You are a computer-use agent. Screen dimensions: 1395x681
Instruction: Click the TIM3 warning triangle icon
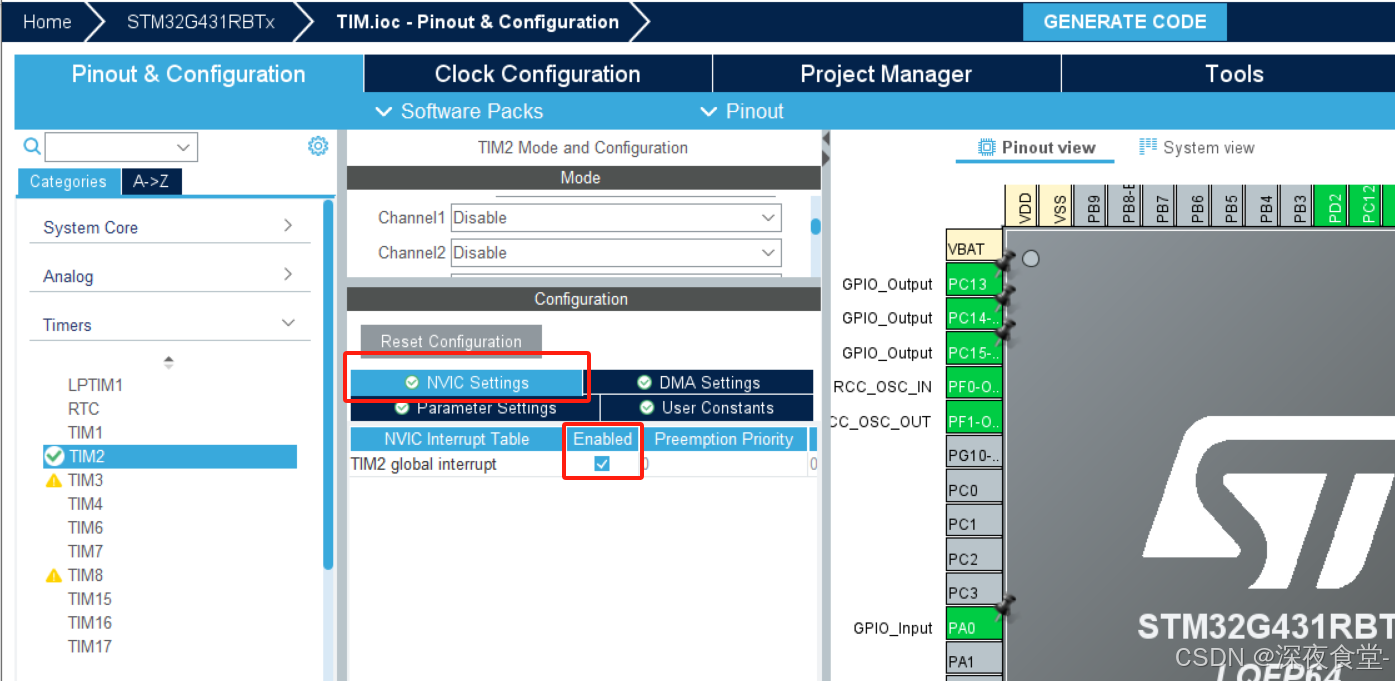[x=54, y=481]
